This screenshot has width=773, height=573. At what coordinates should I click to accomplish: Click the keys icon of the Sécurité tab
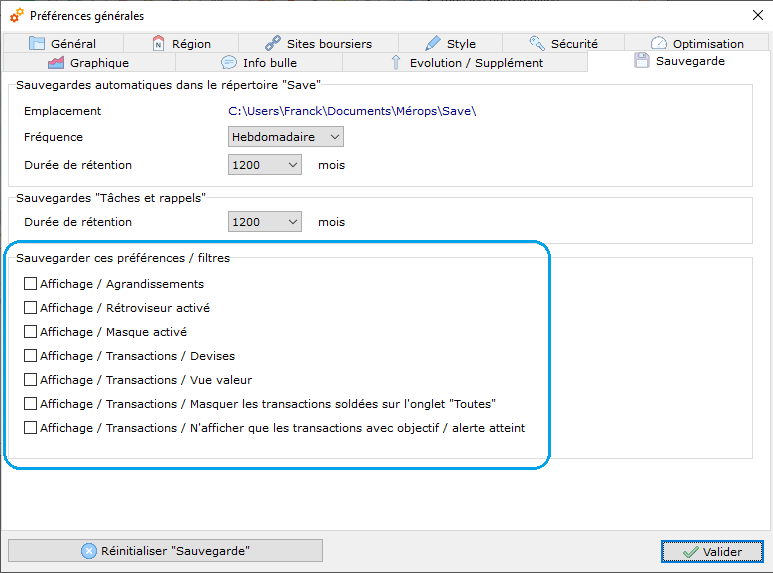pyautogui.click(x=537, y=43)
